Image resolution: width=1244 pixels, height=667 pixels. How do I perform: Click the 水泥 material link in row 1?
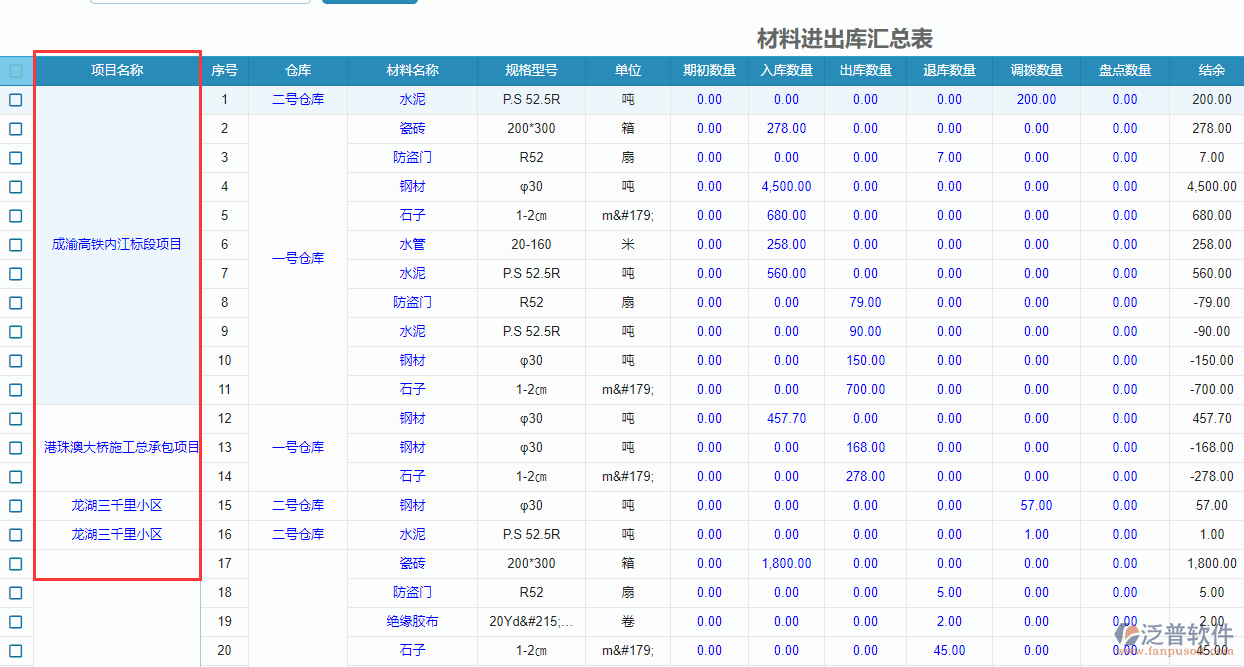point(411,99)
